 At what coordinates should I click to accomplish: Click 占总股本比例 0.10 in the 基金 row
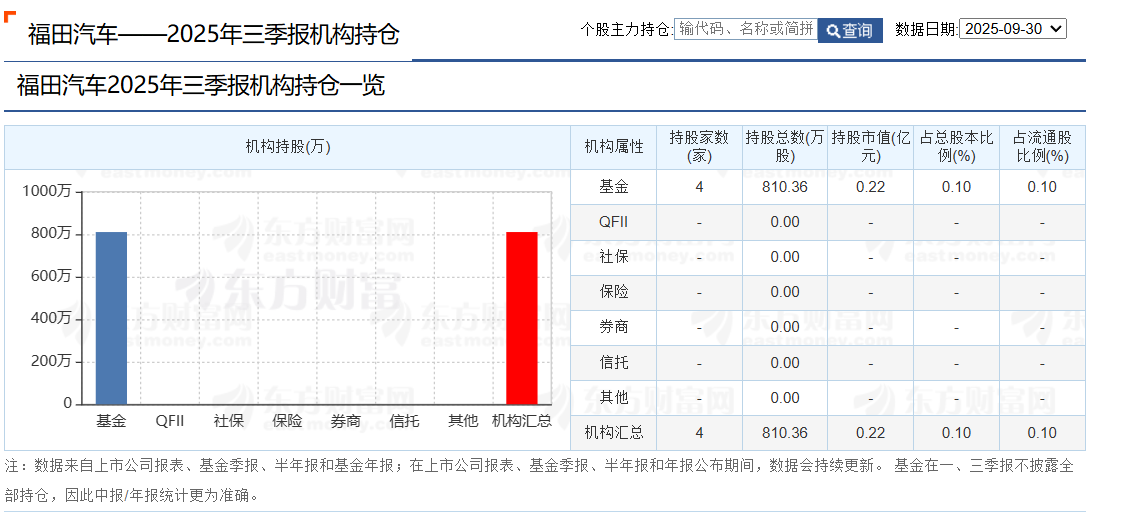(956, 187)
